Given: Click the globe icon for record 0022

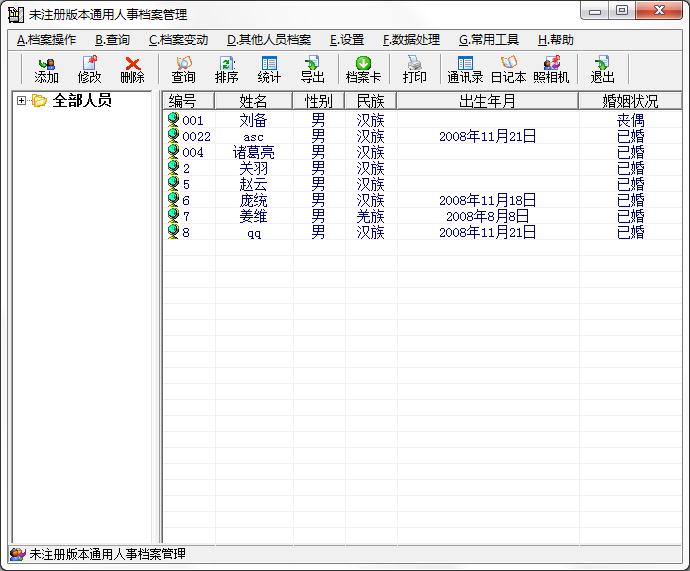Looking at the screenshot, I should tap(173, 135).
